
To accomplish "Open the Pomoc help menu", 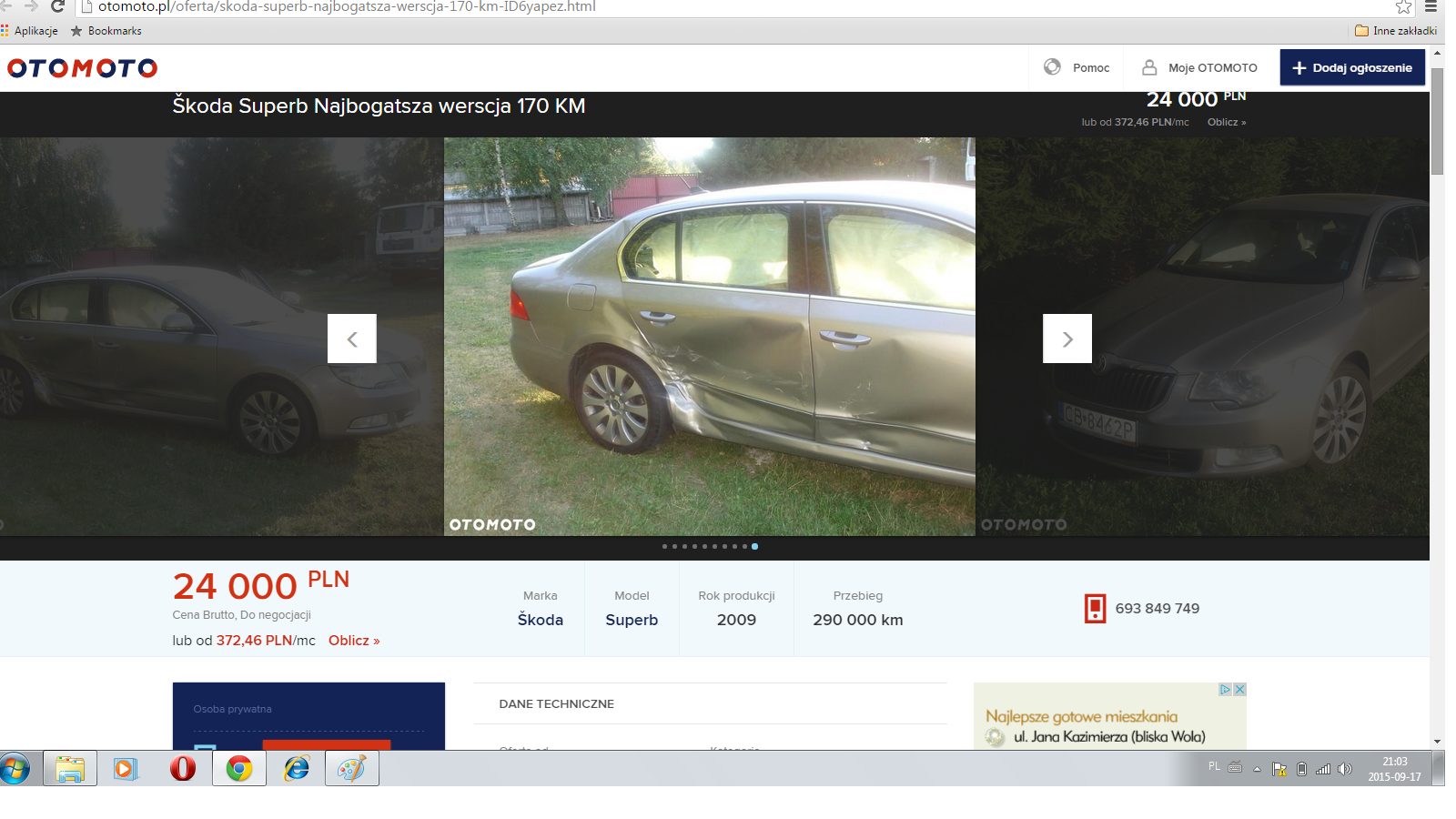I will (1077, 68).
